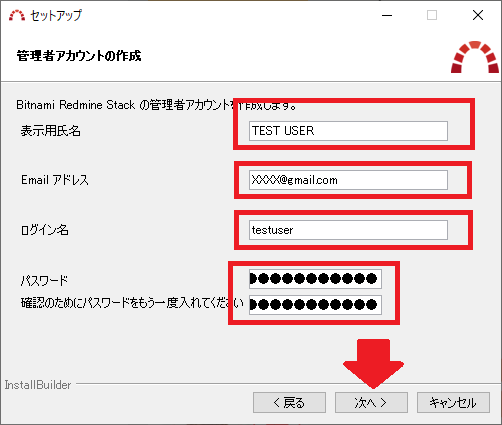
Task: Click the セットアップ window title text
Action: (x=56, y=15)
